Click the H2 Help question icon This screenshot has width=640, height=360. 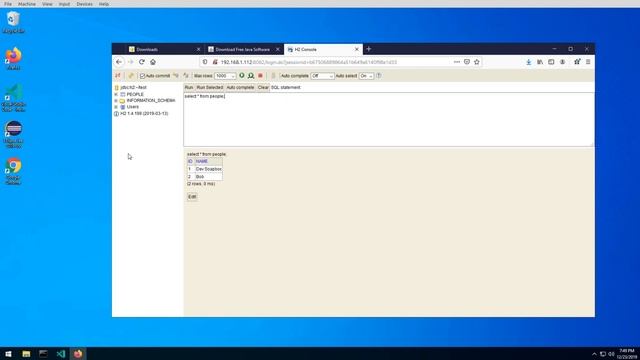click(379, 76)
